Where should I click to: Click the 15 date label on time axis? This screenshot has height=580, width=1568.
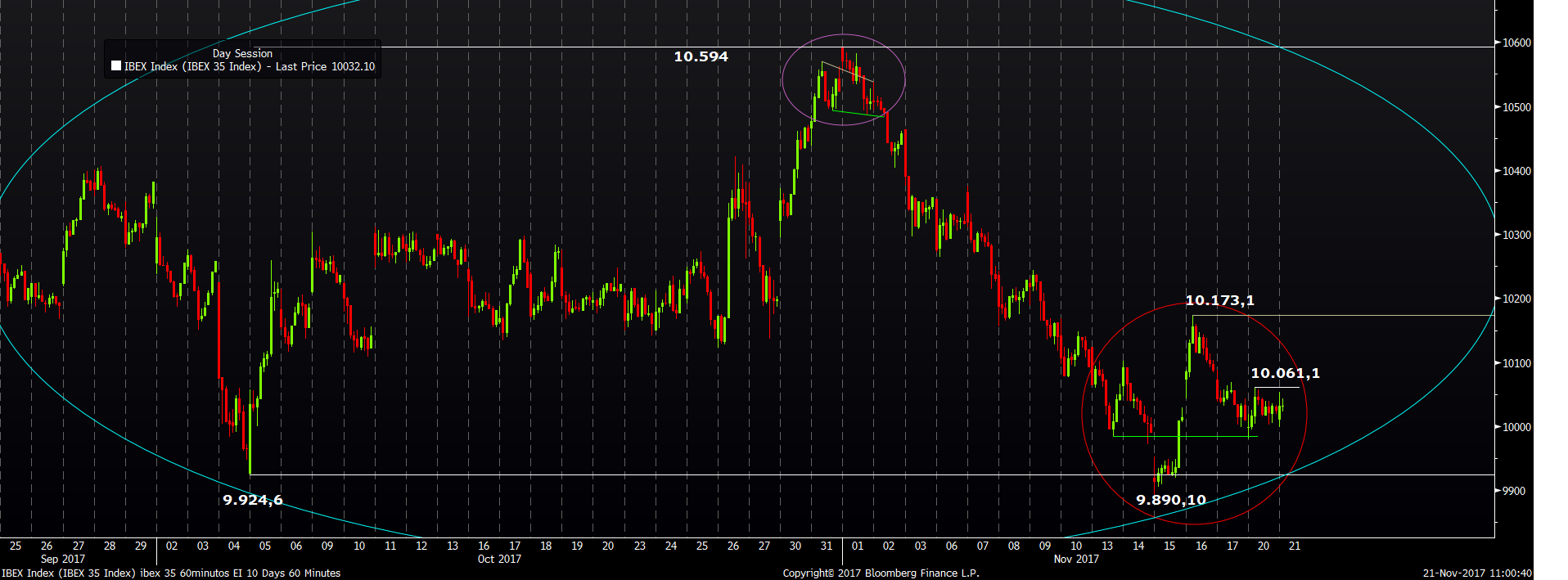(x=1169, y=546)
